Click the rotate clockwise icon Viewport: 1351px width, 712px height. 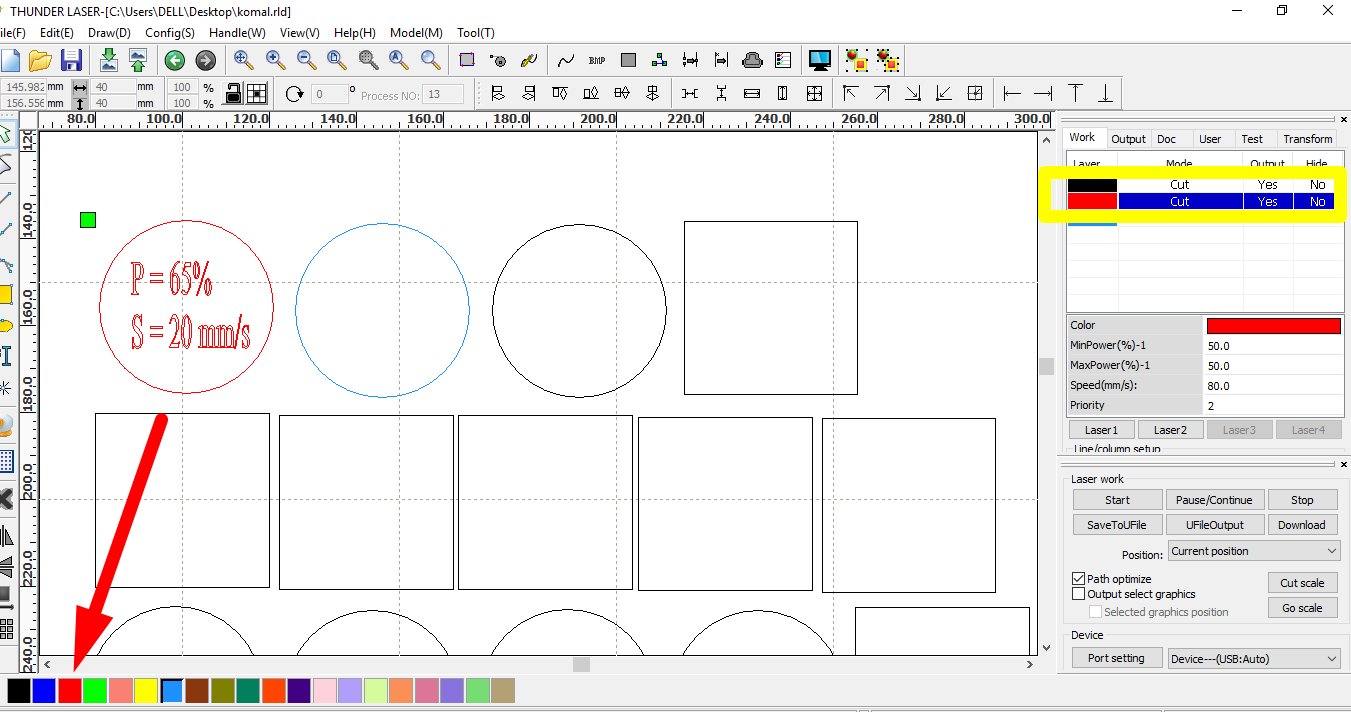tap(294, 94)
